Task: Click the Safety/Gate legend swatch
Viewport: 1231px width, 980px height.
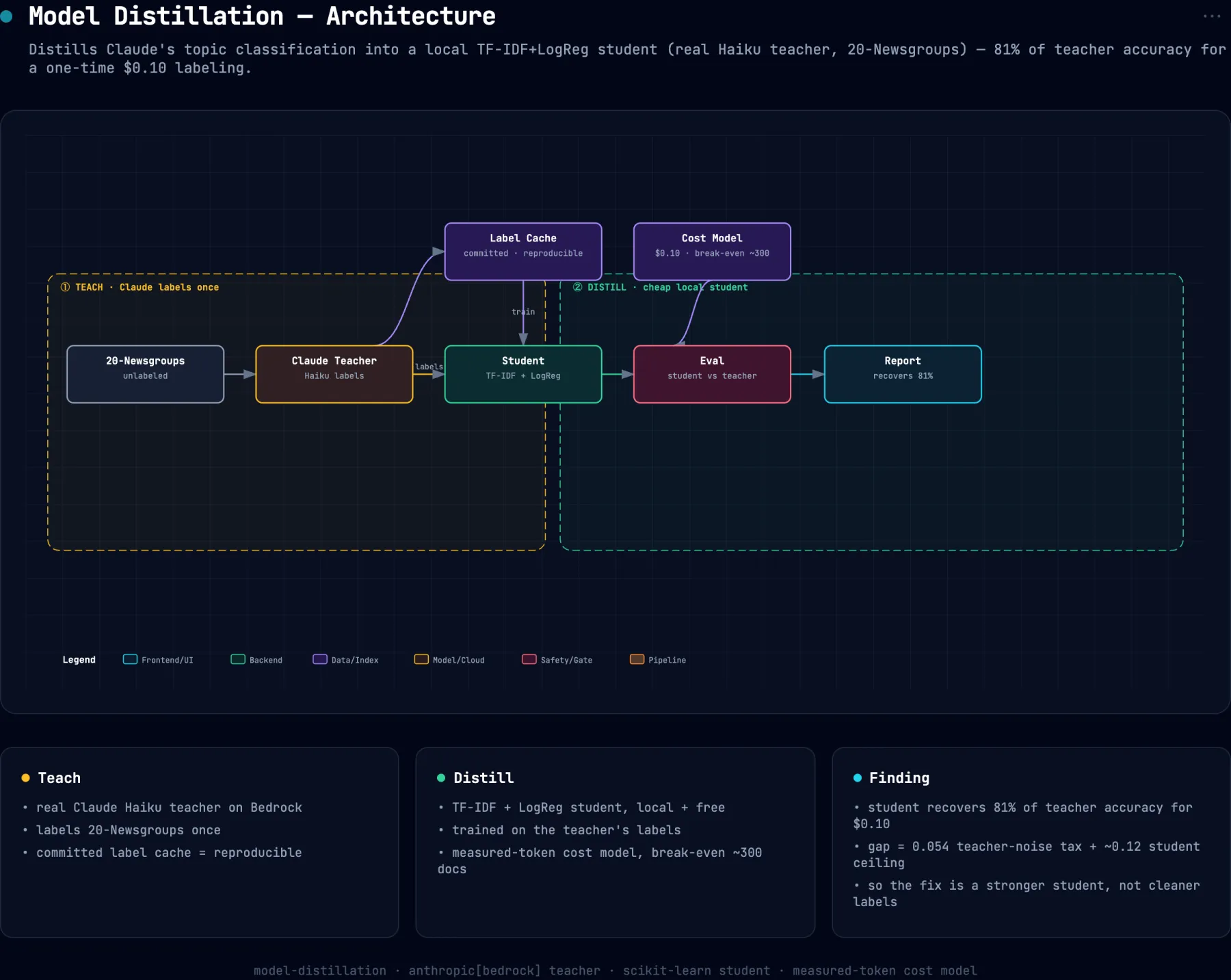Action: (529, 659)
